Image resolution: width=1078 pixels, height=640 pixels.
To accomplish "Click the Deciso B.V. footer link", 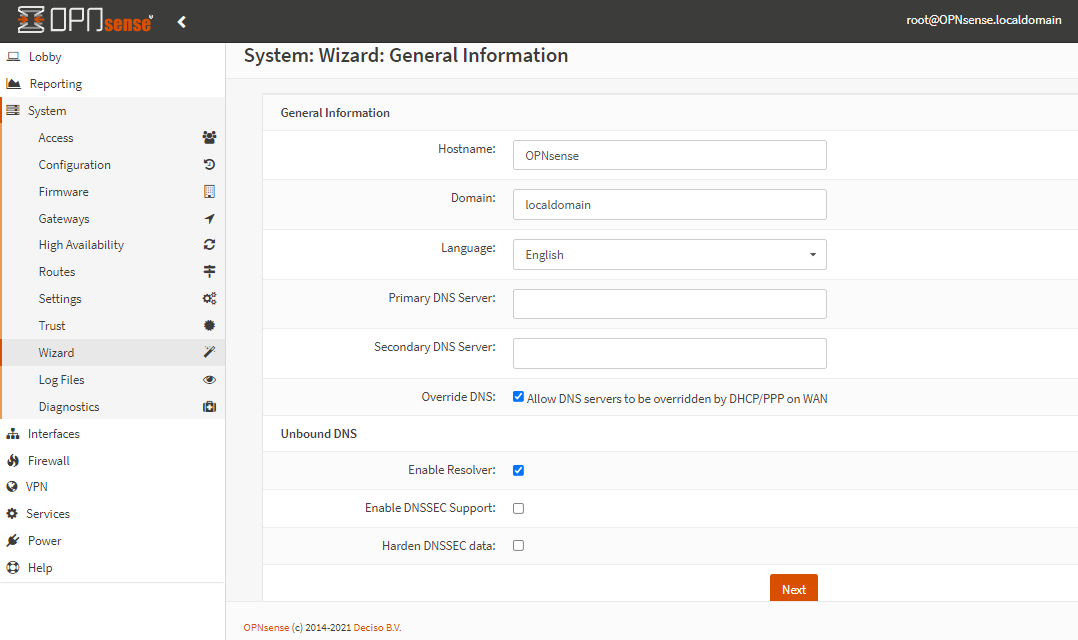I will click(x=377, y=625).
